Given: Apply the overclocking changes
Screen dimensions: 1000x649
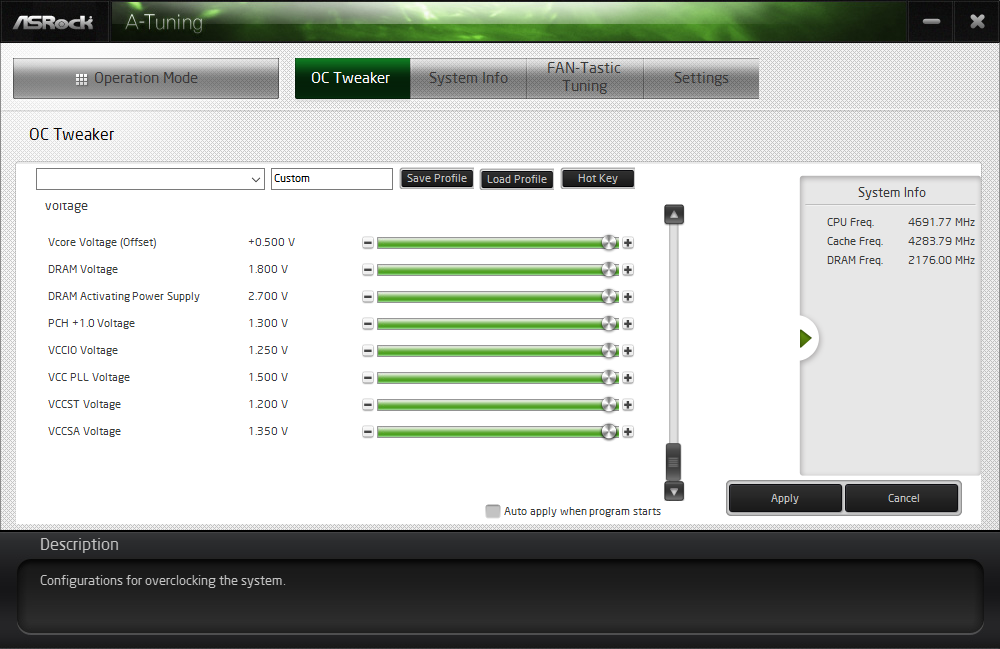Looking at the screenshot, I should pyautogui.click(x=785, y=499).
